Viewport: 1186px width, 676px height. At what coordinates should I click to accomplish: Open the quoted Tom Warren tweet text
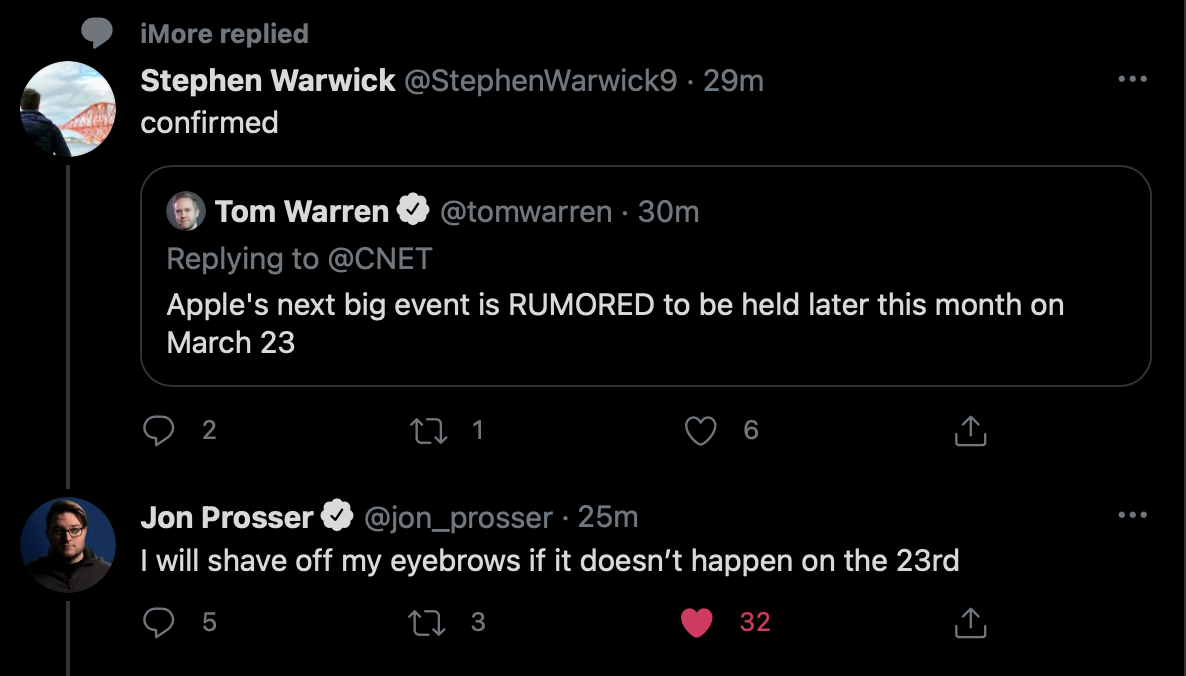(615, 324)
